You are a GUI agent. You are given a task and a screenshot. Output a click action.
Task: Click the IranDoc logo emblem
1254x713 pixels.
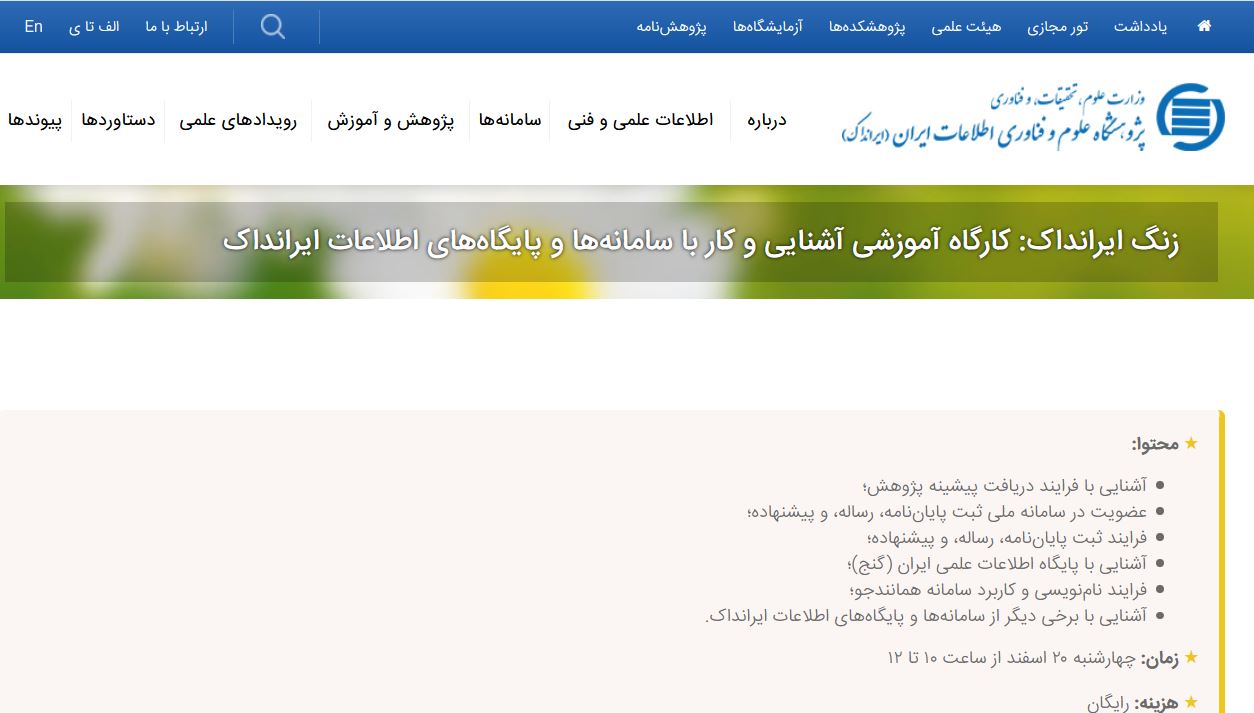(1190, 117)
